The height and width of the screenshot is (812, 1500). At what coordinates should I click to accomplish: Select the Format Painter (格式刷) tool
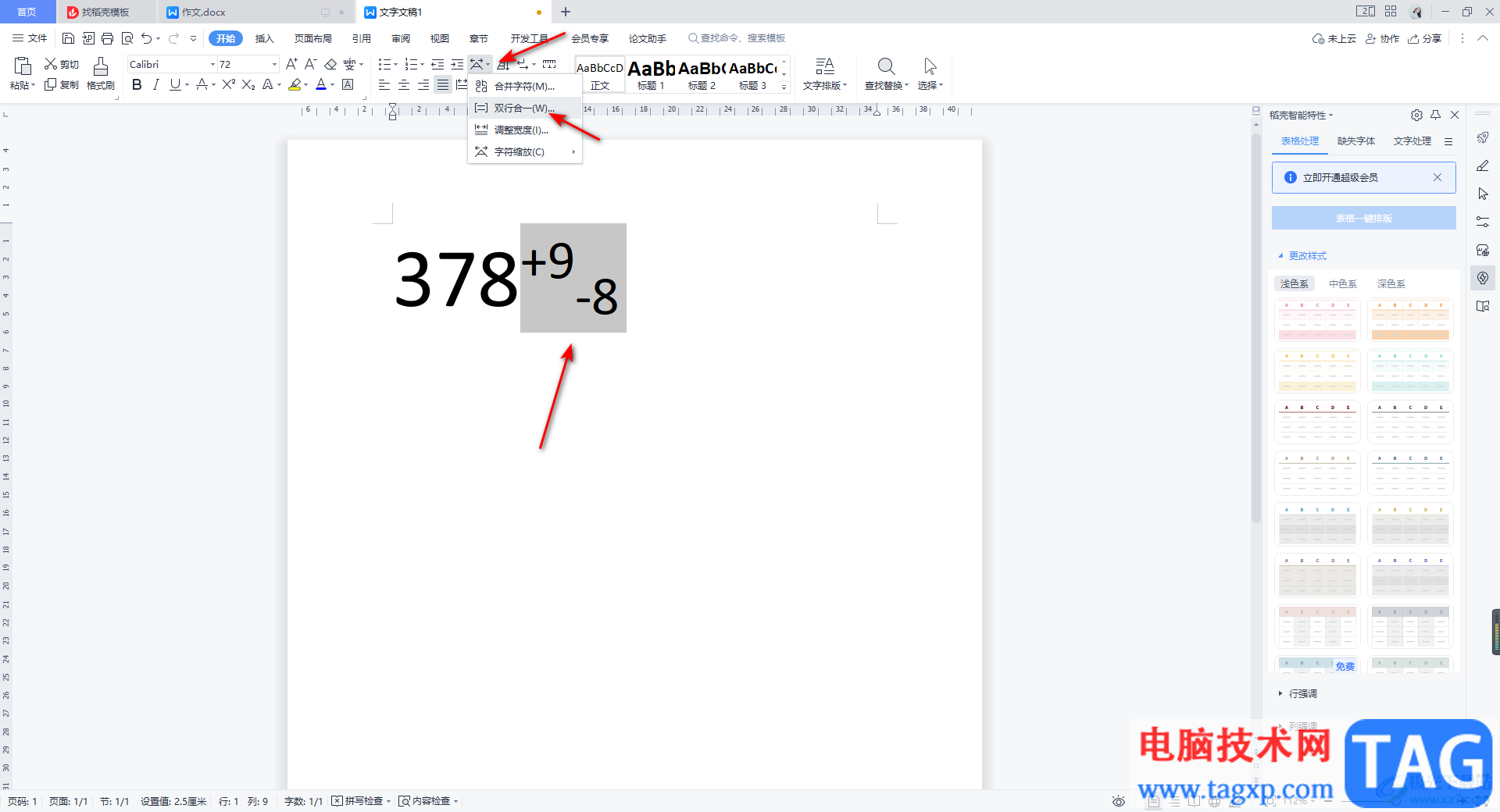pos(101,74)
